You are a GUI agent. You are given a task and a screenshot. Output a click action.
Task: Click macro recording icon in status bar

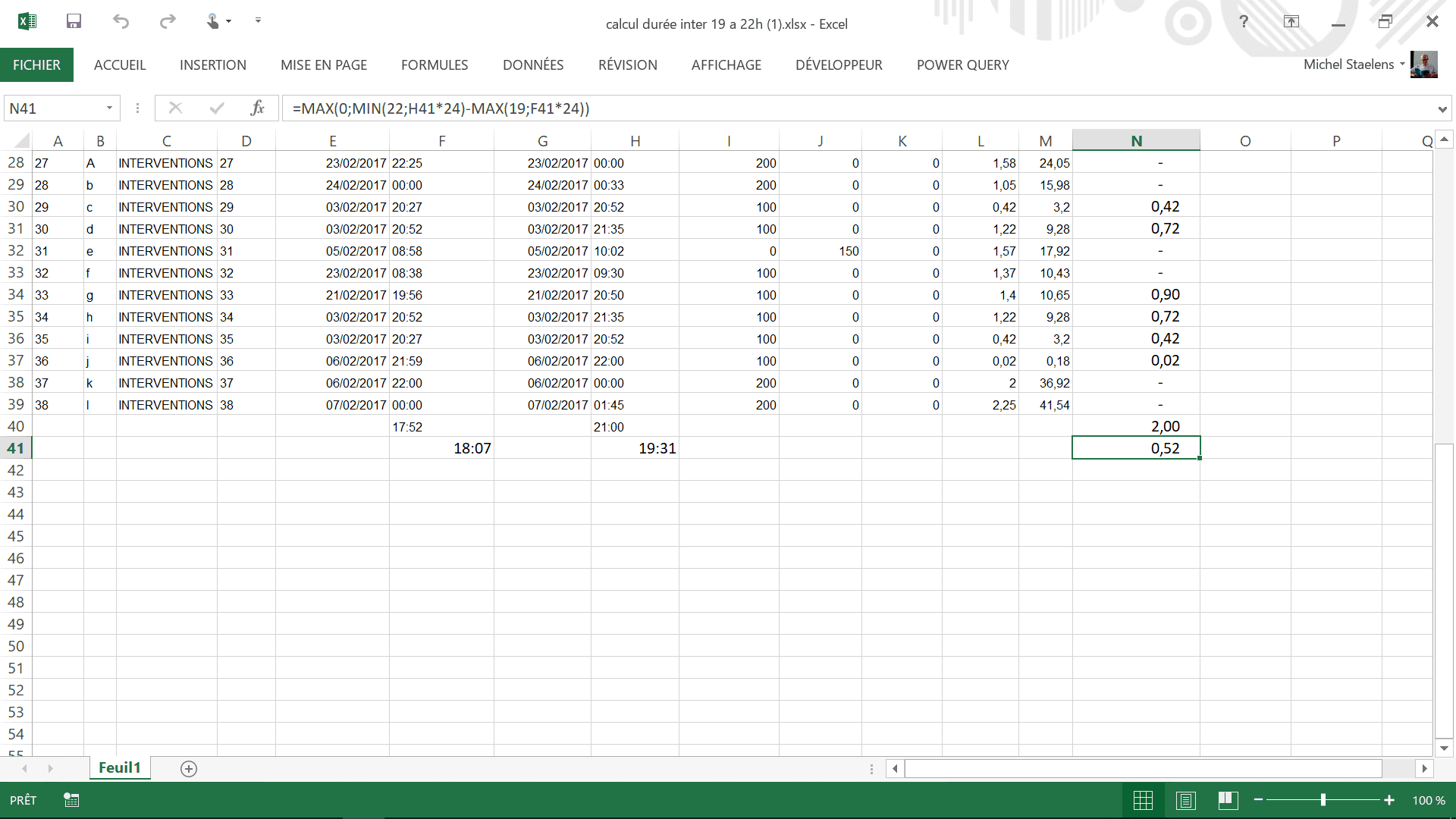(71, 800)
